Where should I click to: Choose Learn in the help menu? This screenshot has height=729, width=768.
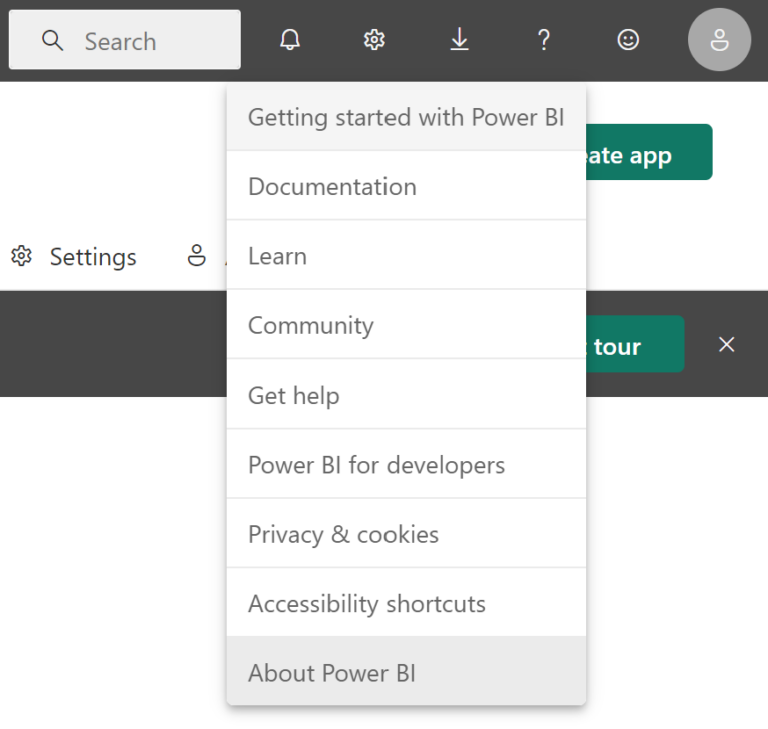click(x=406, y=256)
